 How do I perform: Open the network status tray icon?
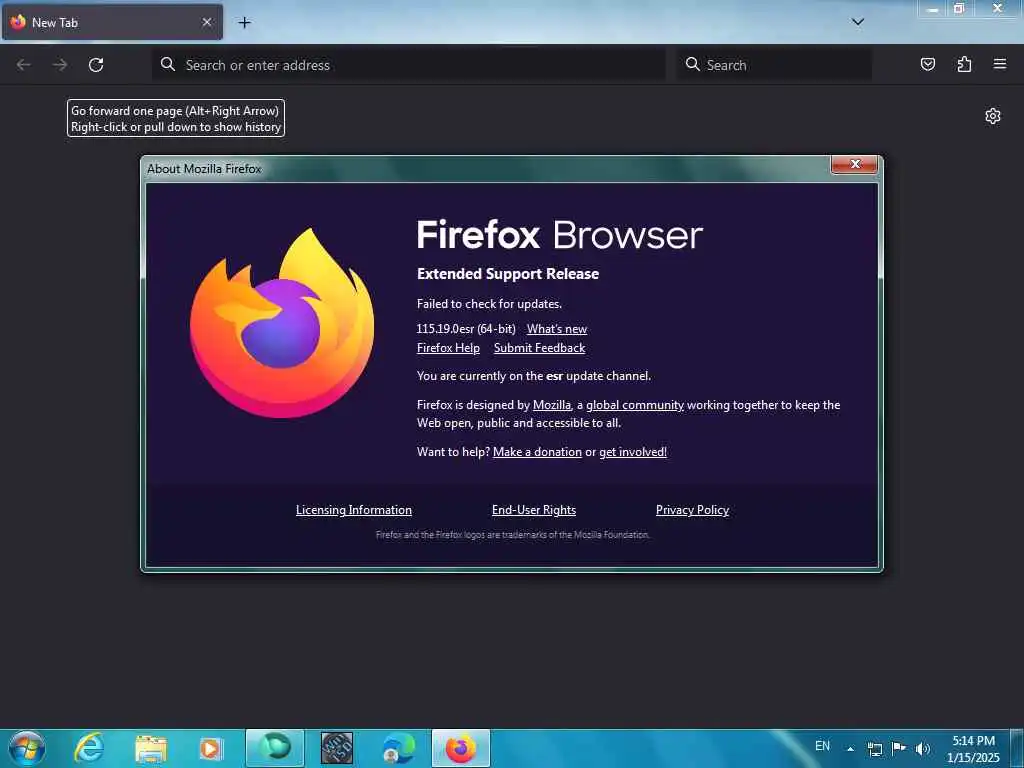pyautogui.click(x=874, y=749)
